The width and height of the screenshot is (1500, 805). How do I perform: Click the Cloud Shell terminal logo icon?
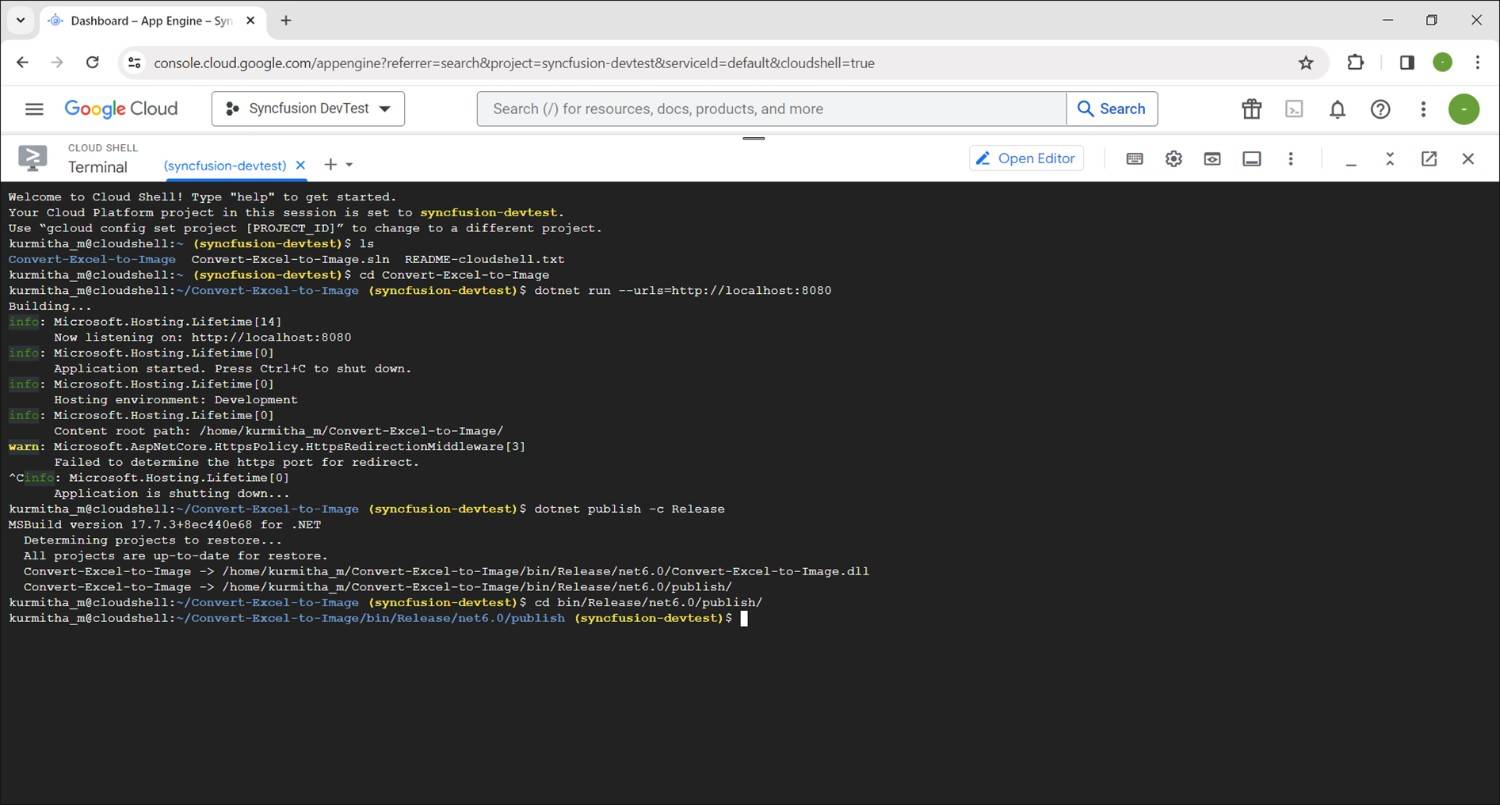[x=32, y=158]
